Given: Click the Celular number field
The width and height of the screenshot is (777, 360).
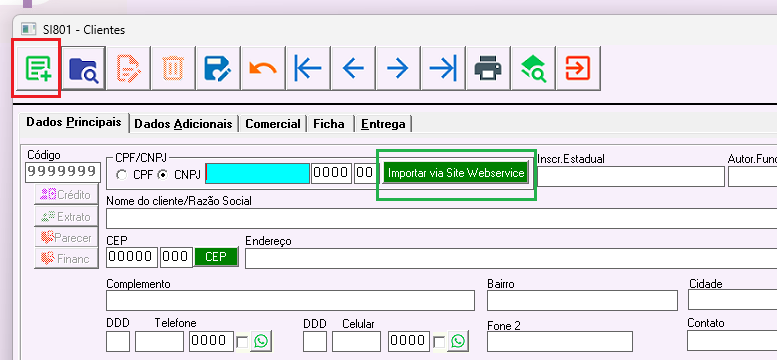Looking at the screenshot, I should (357, 341).
